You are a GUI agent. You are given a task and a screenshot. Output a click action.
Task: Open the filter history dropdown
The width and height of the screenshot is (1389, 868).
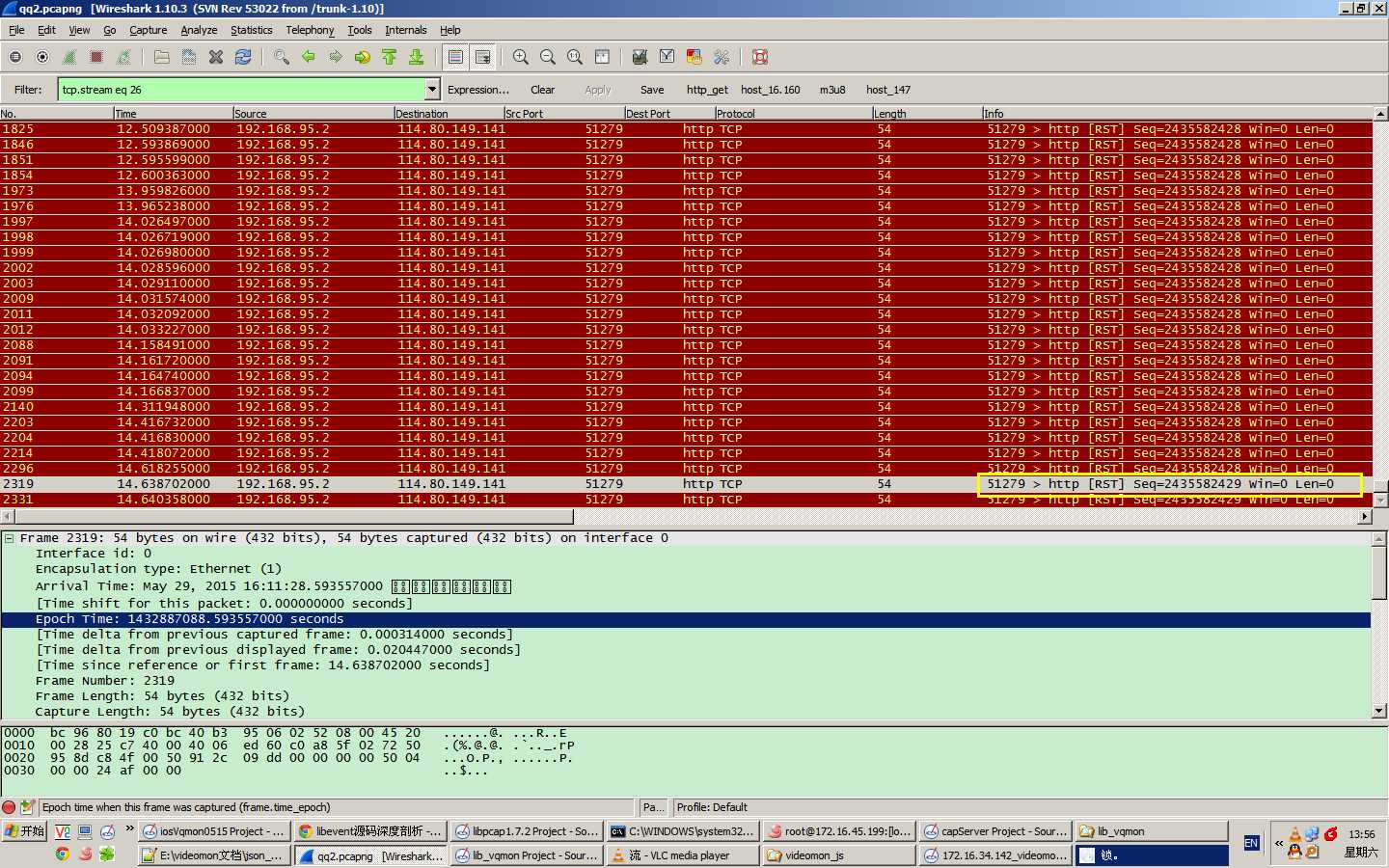432,90
